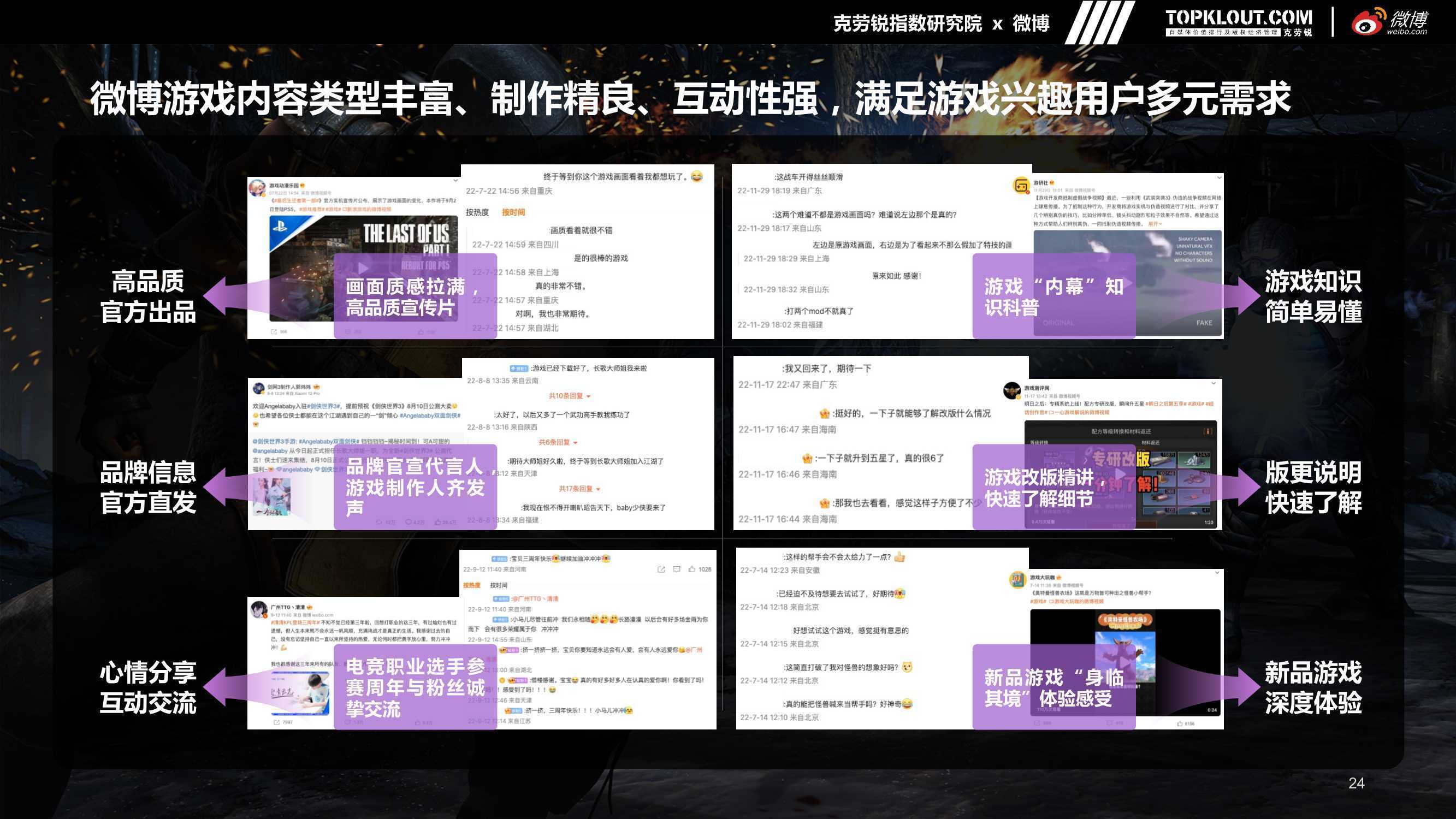Open the chevron menu on 游研社 post

1219,177
